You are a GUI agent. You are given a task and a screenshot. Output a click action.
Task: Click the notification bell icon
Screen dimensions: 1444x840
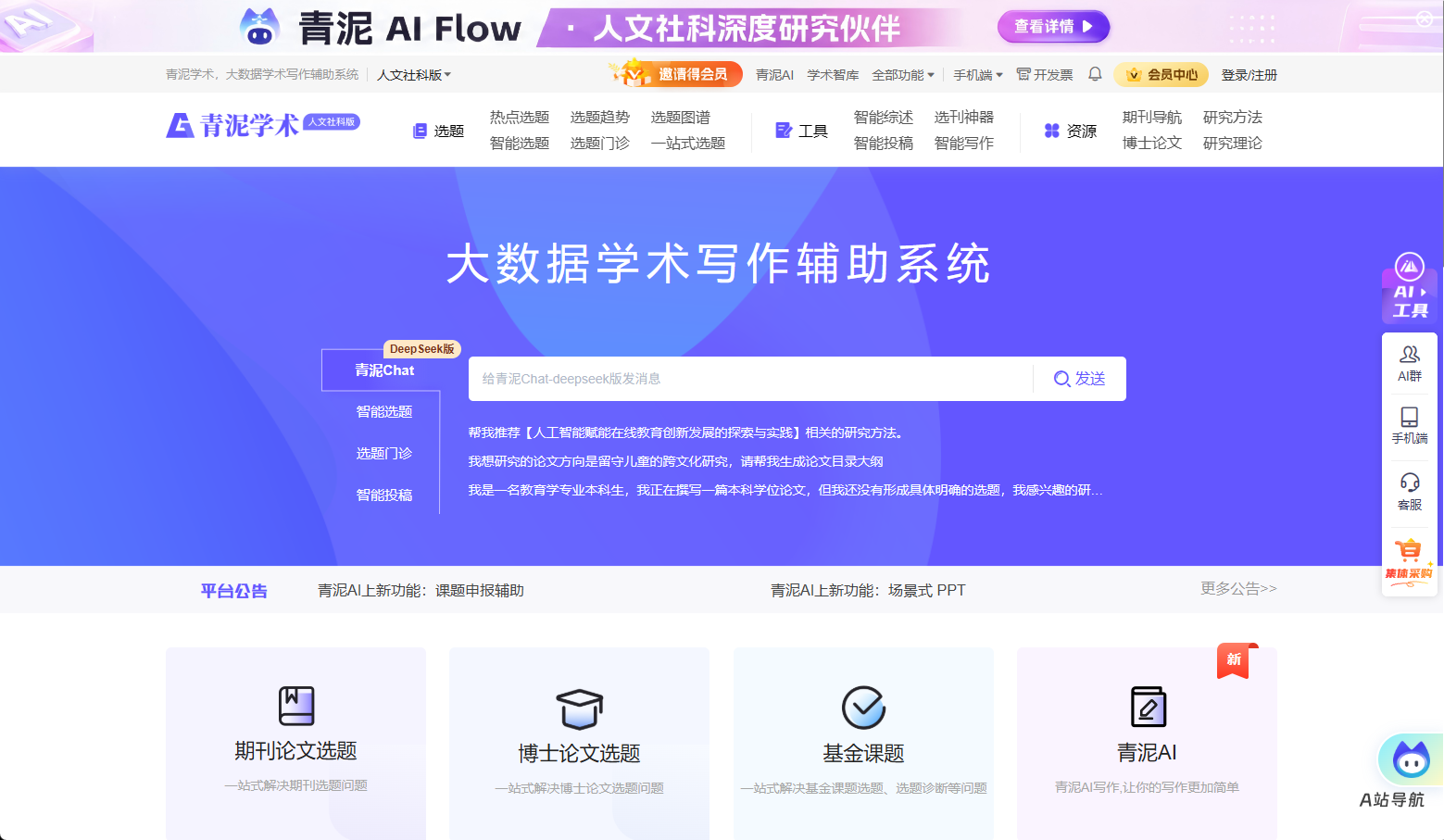pos(1095,74)
